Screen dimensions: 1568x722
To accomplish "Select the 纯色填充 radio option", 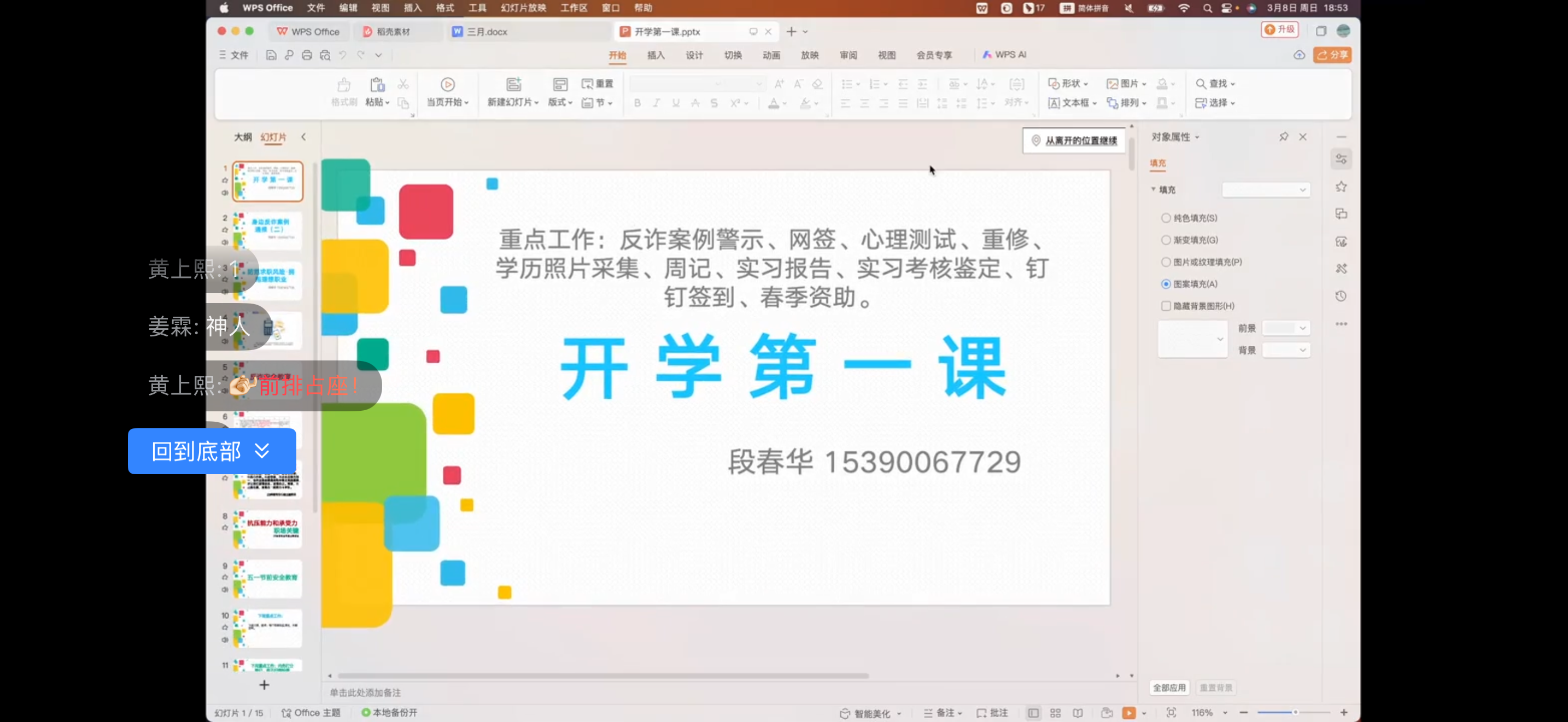I will [x=1166, y=218].
